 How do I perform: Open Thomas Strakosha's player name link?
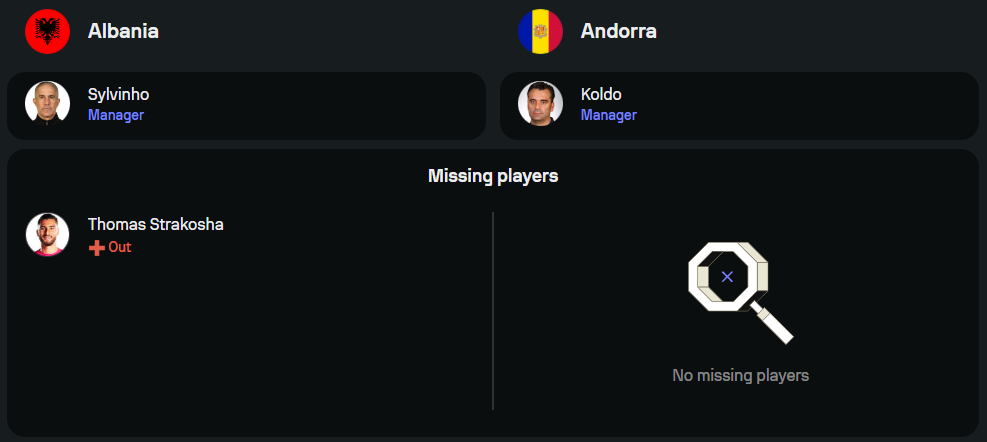[155, 224]
